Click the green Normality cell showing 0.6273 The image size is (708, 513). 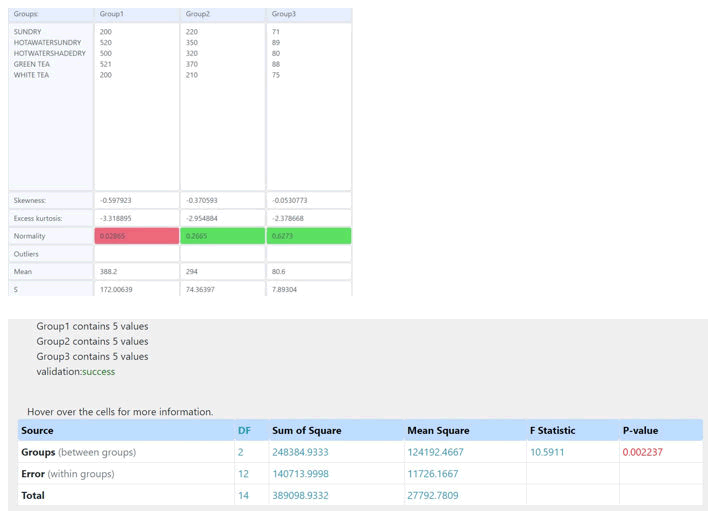(x=309, y=236)
